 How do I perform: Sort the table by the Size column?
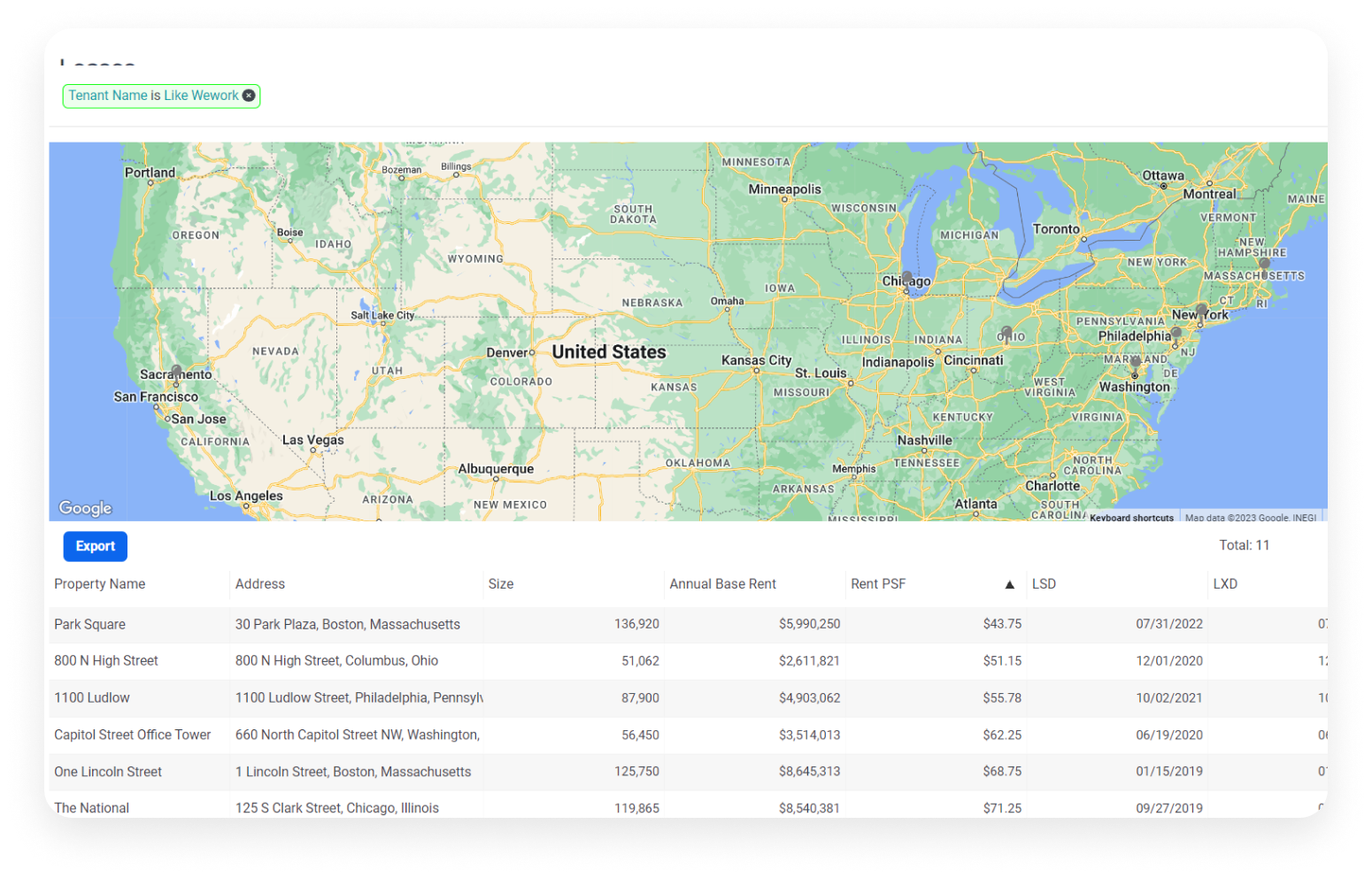501,584
